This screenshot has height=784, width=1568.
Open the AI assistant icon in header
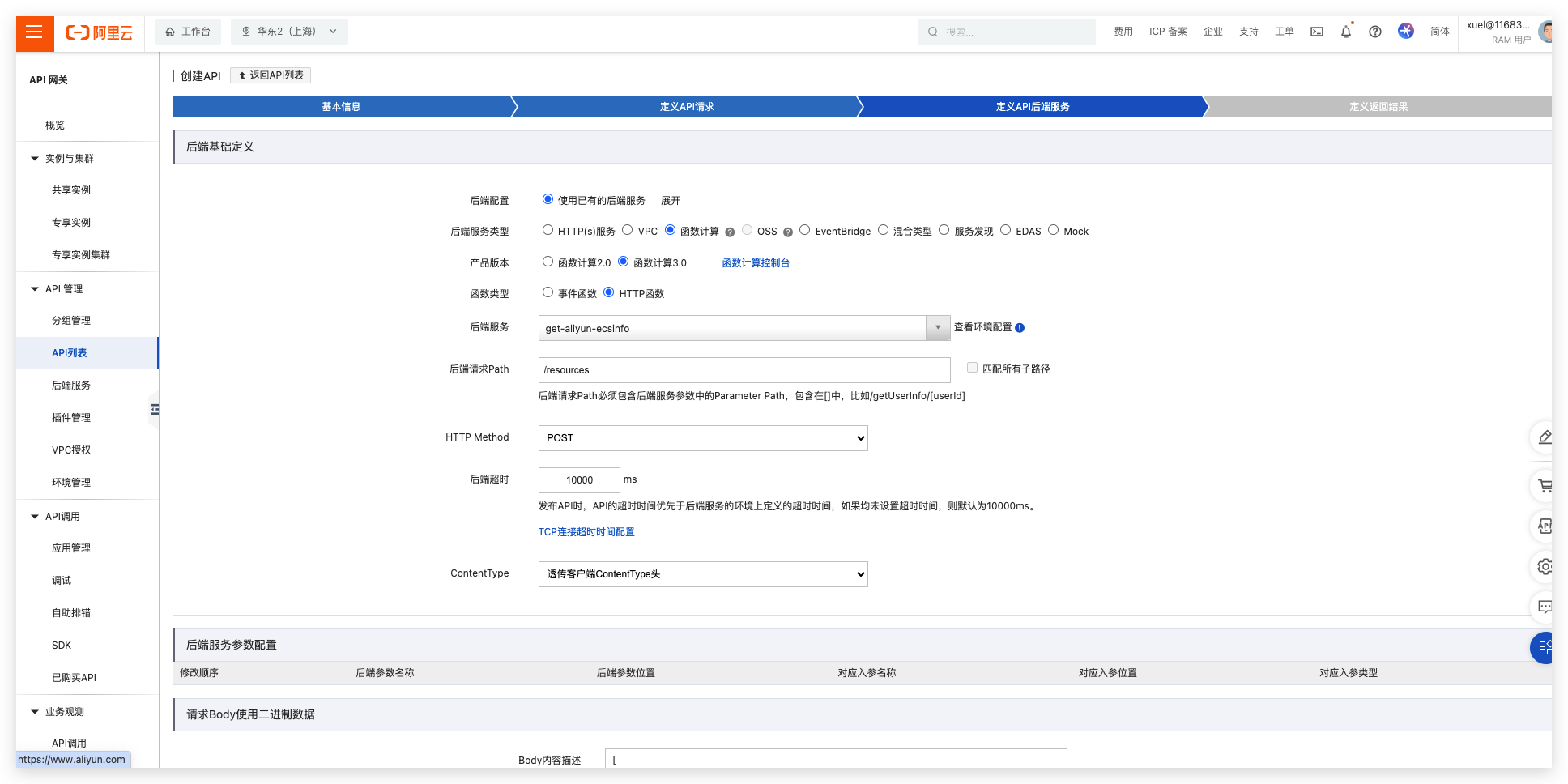pos(1406,31)
